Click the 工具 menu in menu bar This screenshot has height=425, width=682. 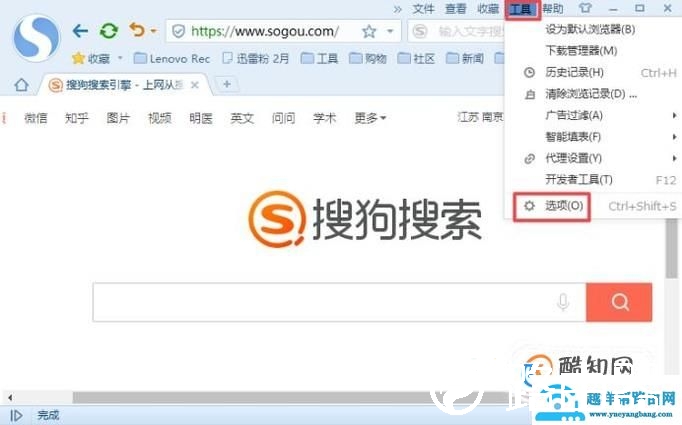[522, 9]
